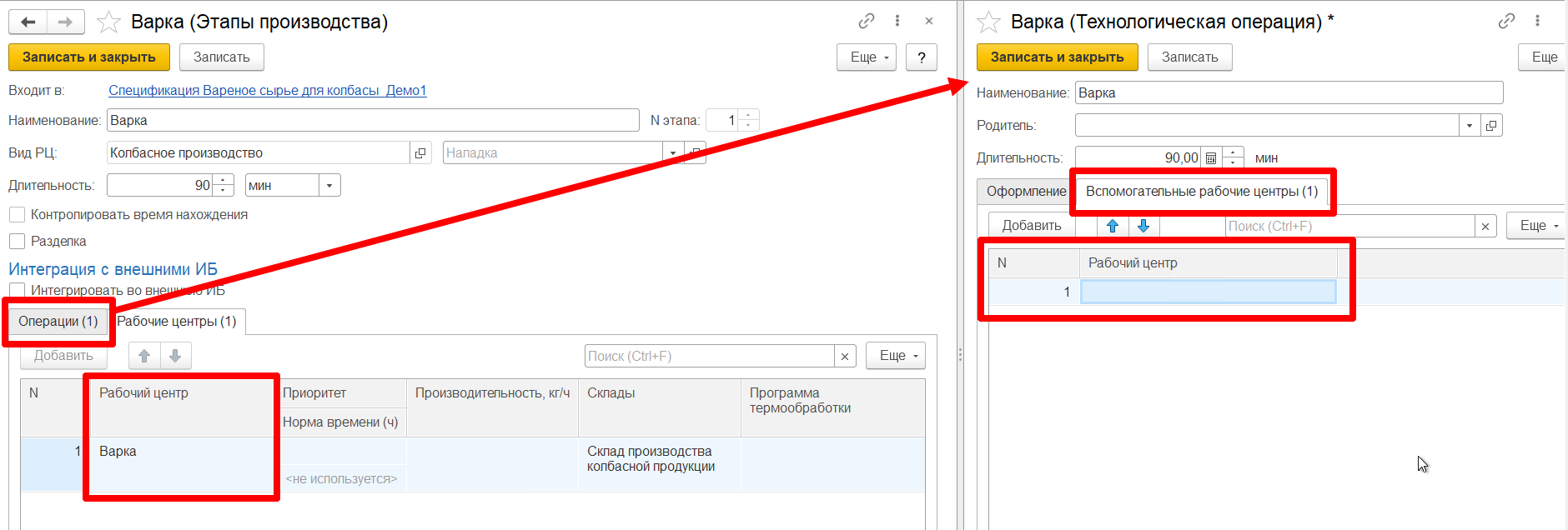Open Спецификация Вареное сырье для колбасы link
The height and width of the screenshot is (530, 1568).
[x=267, y=91]
